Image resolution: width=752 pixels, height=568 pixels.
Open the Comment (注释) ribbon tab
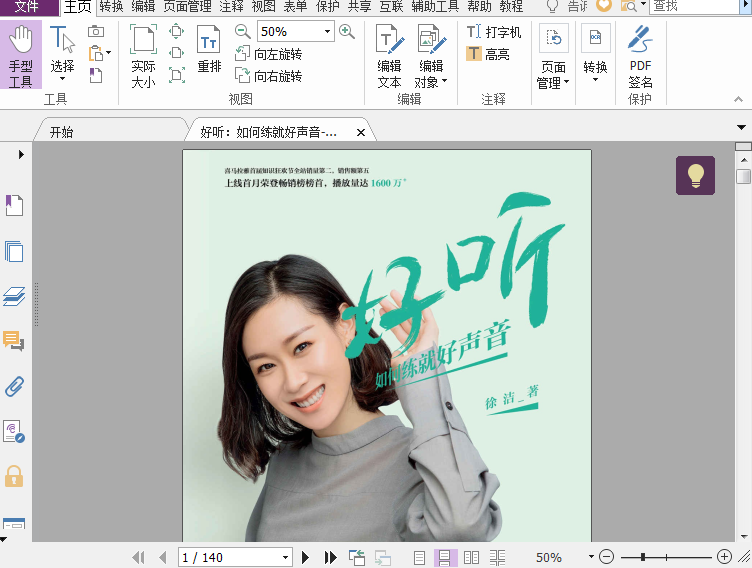pyautogui.click(x=232, y=6)
